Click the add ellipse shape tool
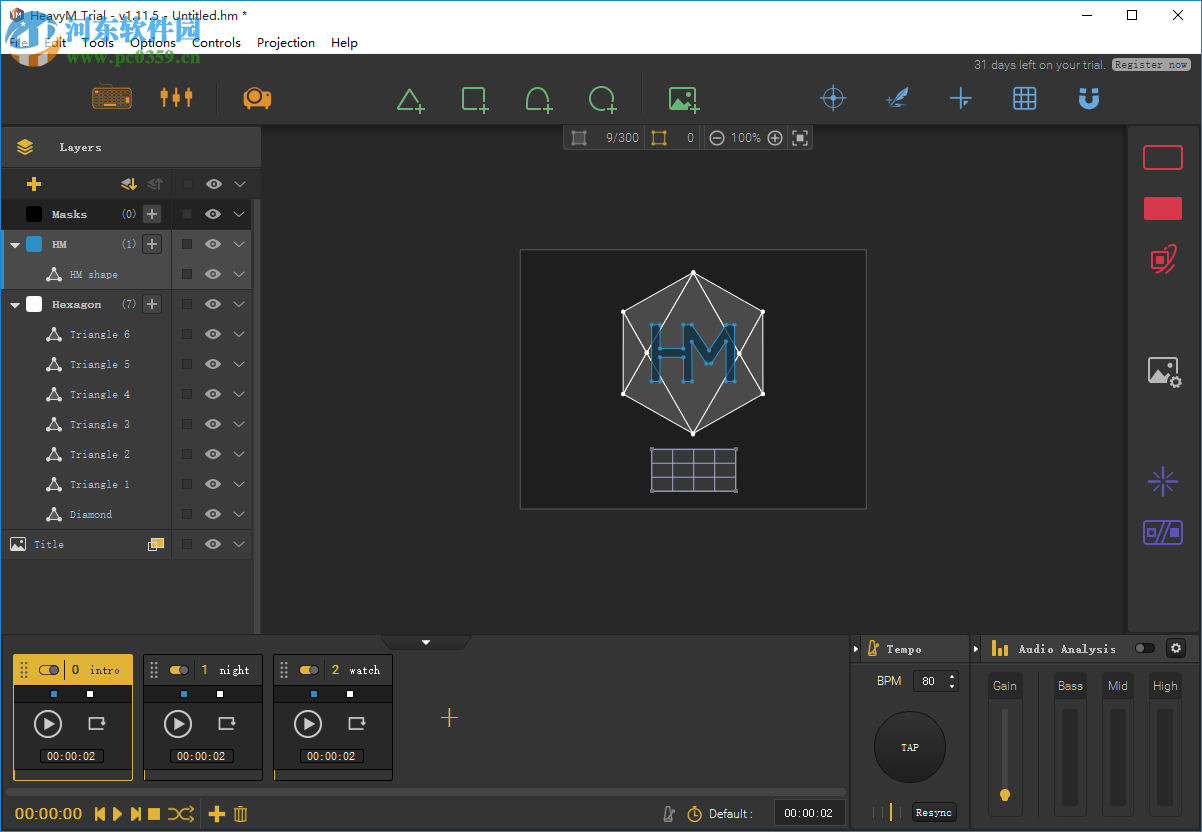This screenshot has width=1202, height=832. [x=602, y=99]
